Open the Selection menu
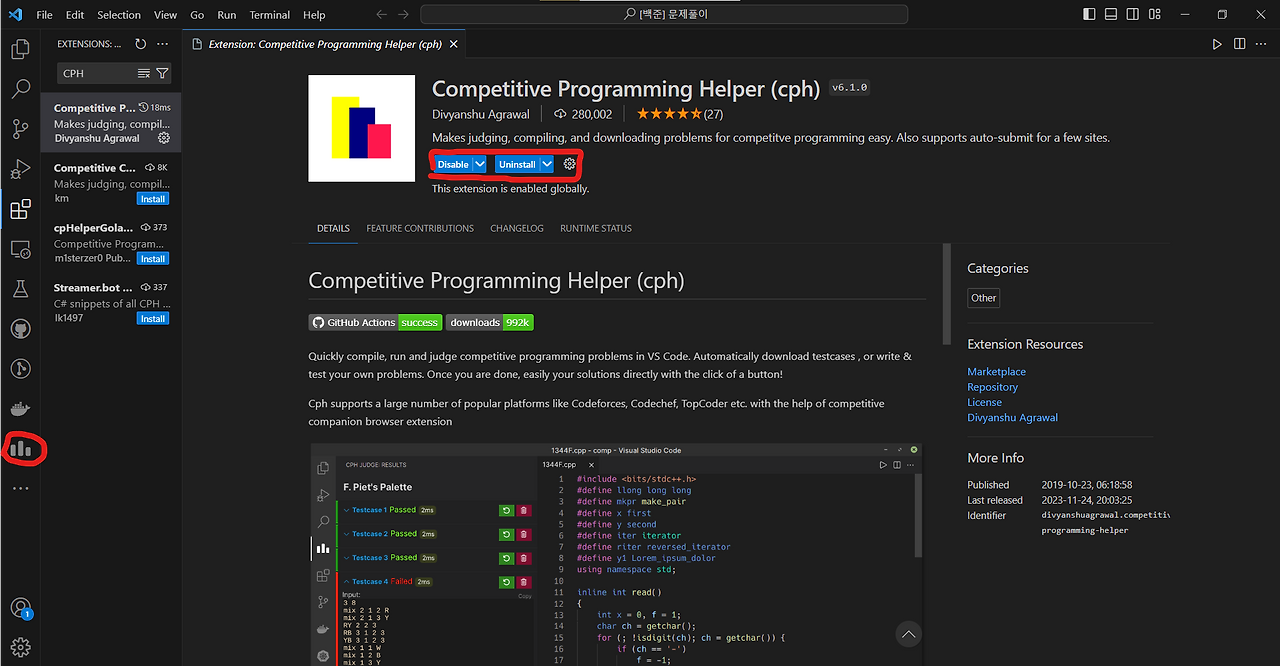This screenshot has width=1280, height=666. click(119, 15)
